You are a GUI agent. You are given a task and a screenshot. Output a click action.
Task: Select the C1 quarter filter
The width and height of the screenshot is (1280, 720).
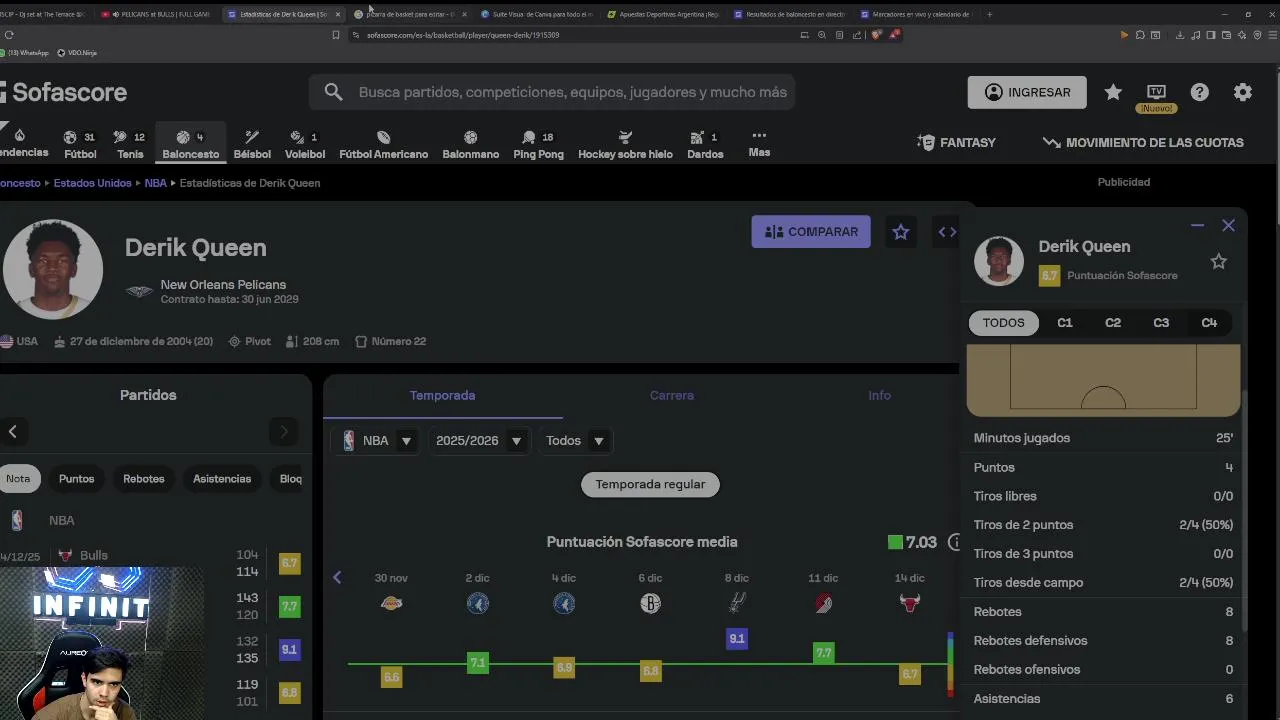1065,323
